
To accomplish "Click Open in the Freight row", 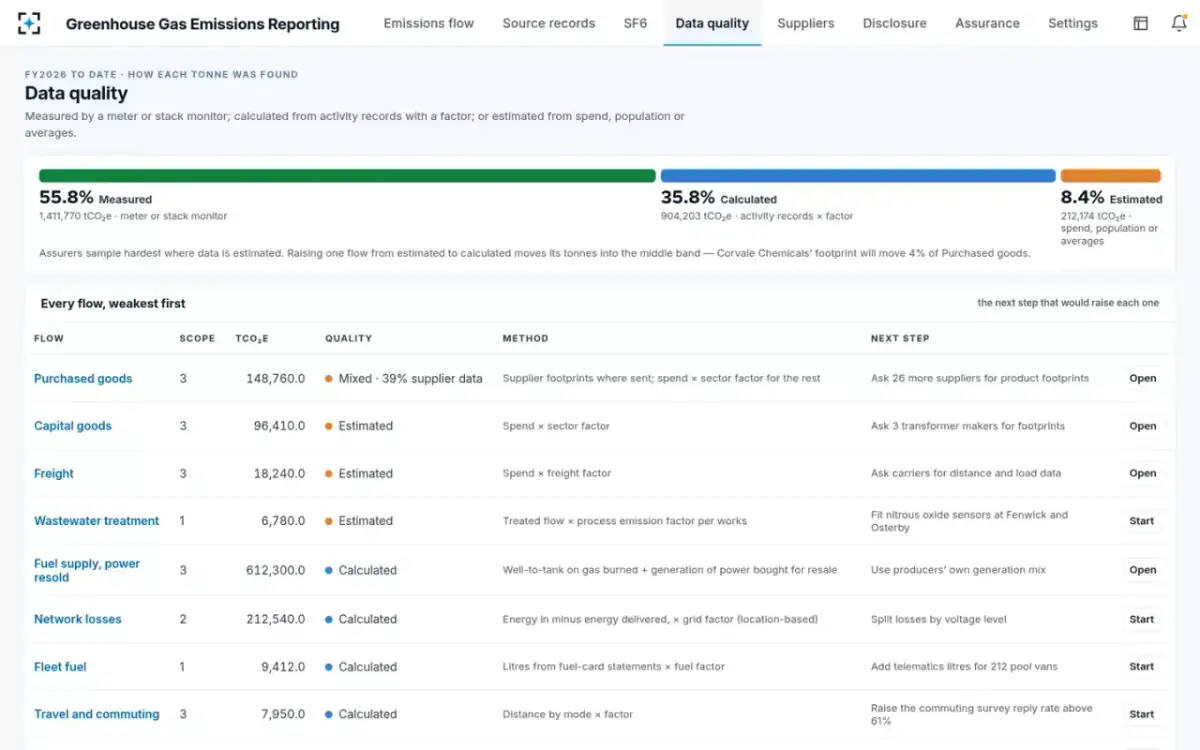I will pos(1142,474).
